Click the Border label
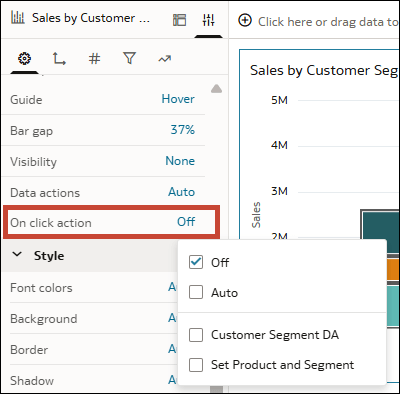Screen dimensions: 400x394 pos(29,350)
